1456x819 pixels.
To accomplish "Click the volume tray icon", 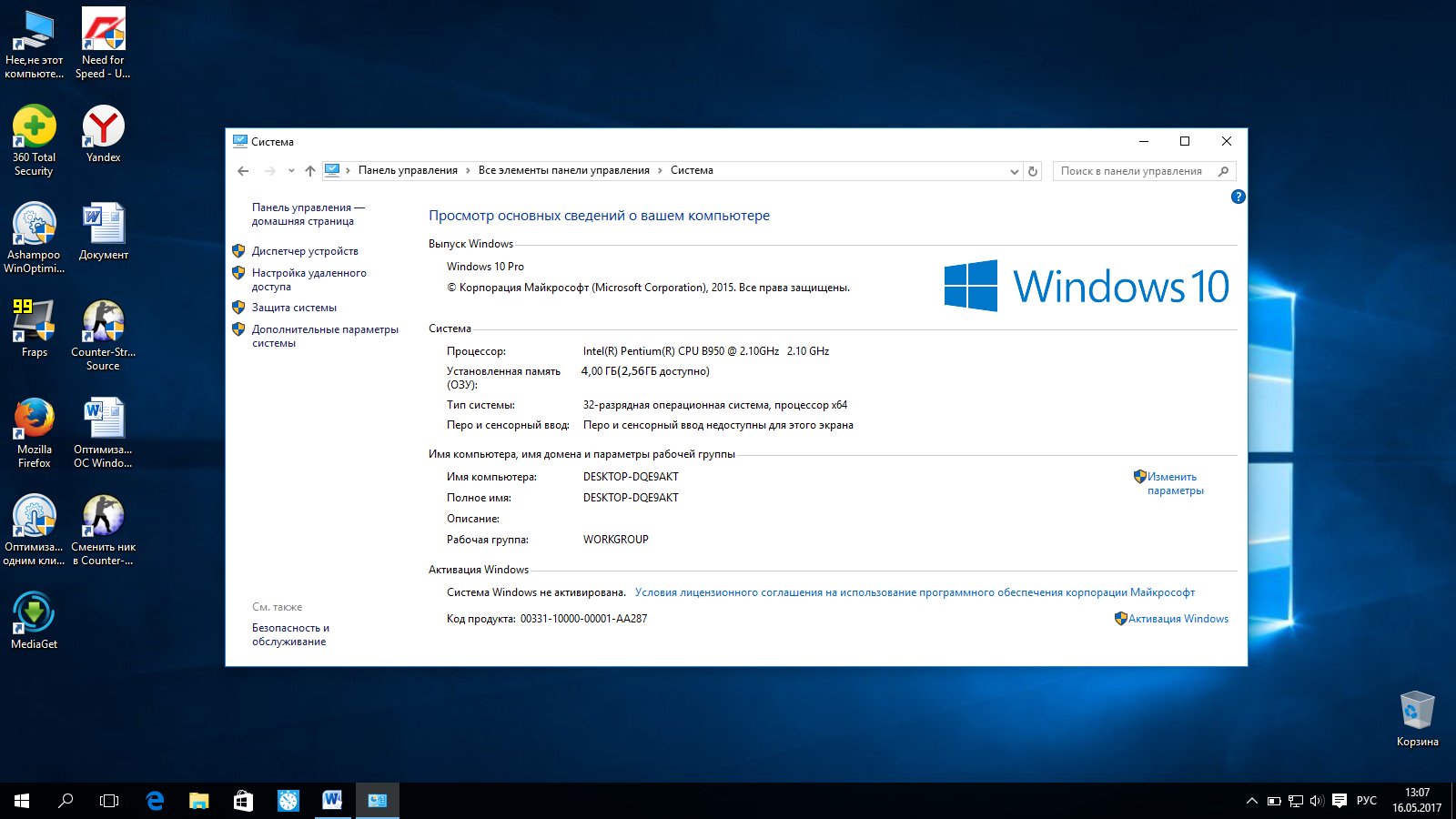I will (x=1317, y=801).
